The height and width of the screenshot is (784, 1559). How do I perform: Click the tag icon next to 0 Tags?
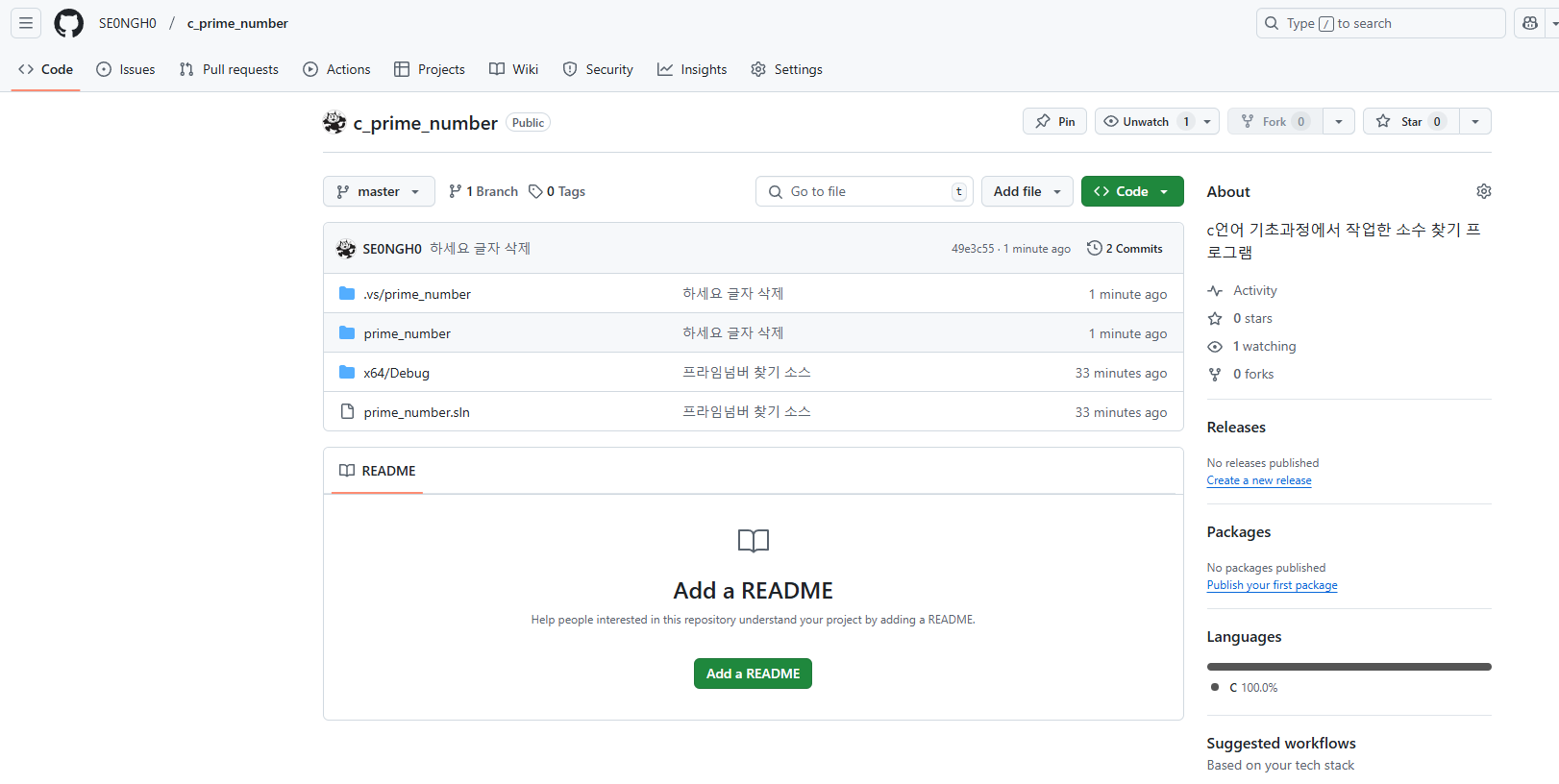pos(535,191)
